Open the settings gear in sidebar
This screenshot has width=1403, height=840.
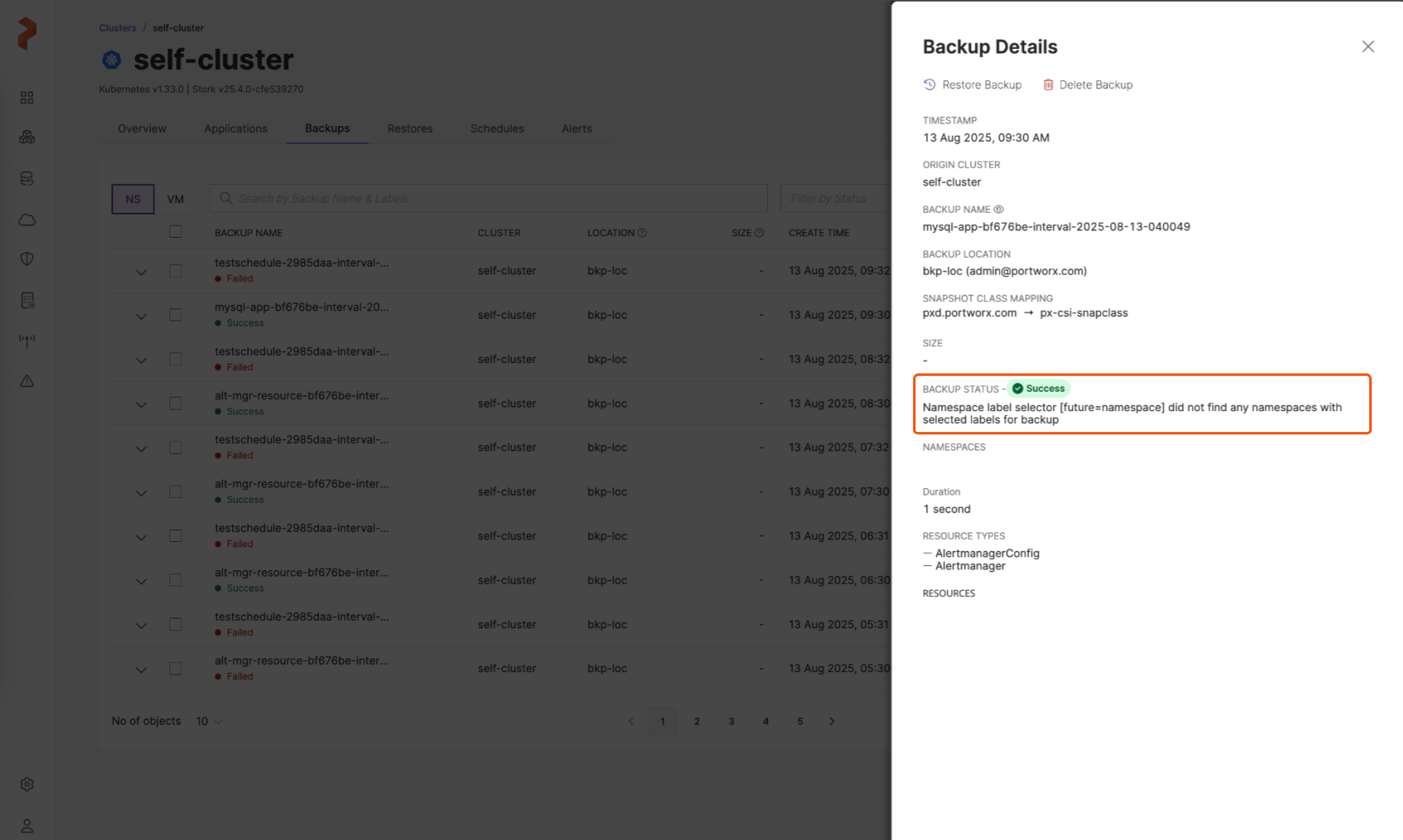pos(27,785)
